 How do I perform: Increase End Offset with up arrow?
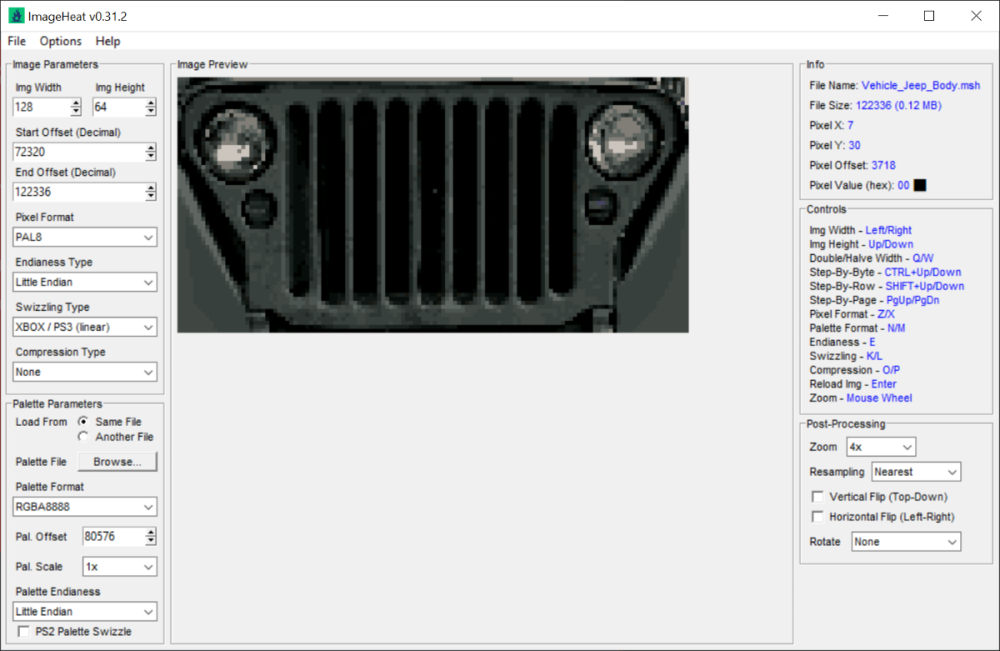click(x=151, y=187)
